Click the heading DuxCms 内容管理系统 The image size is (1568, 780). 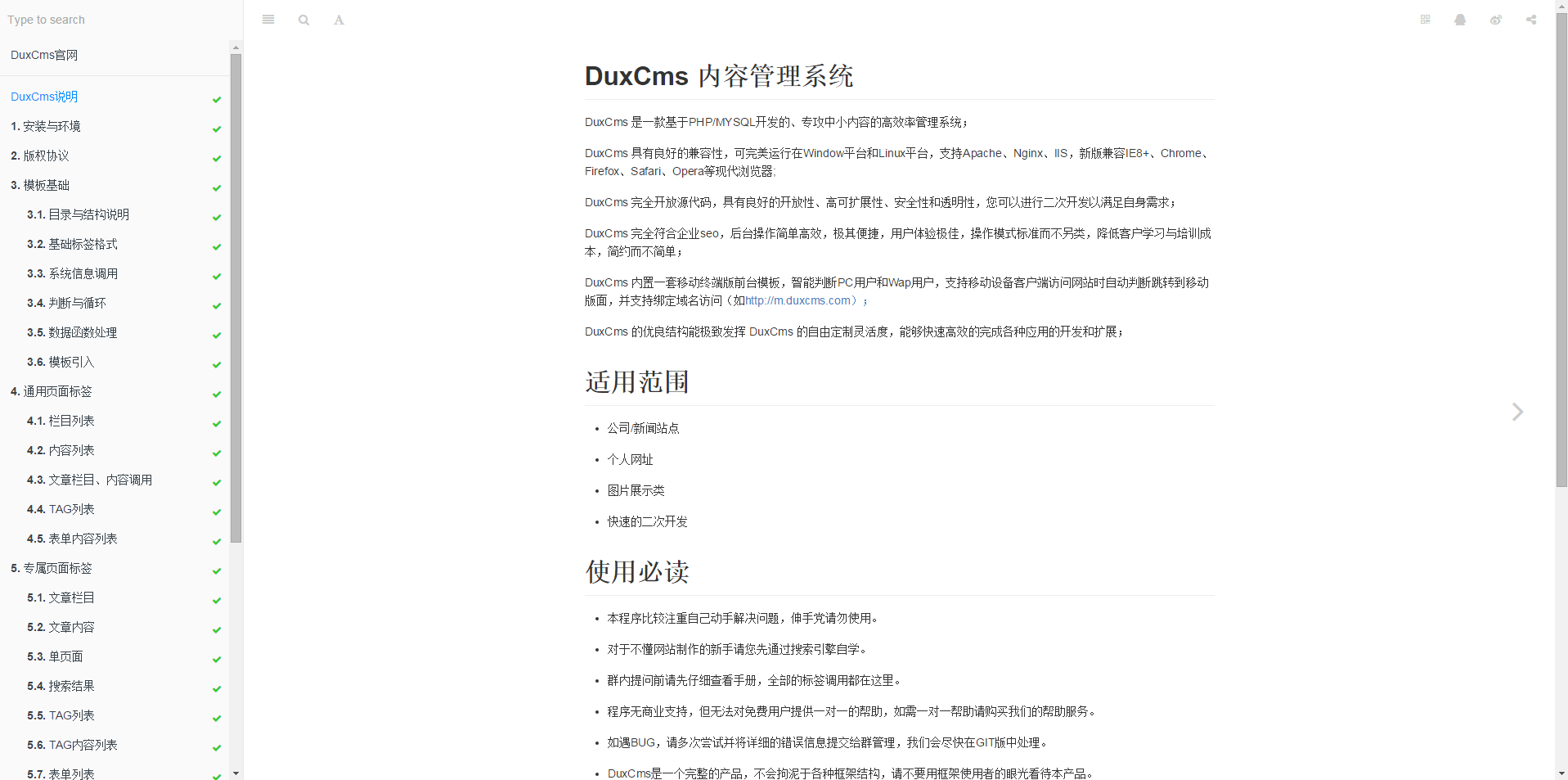[x=719, y=76]
